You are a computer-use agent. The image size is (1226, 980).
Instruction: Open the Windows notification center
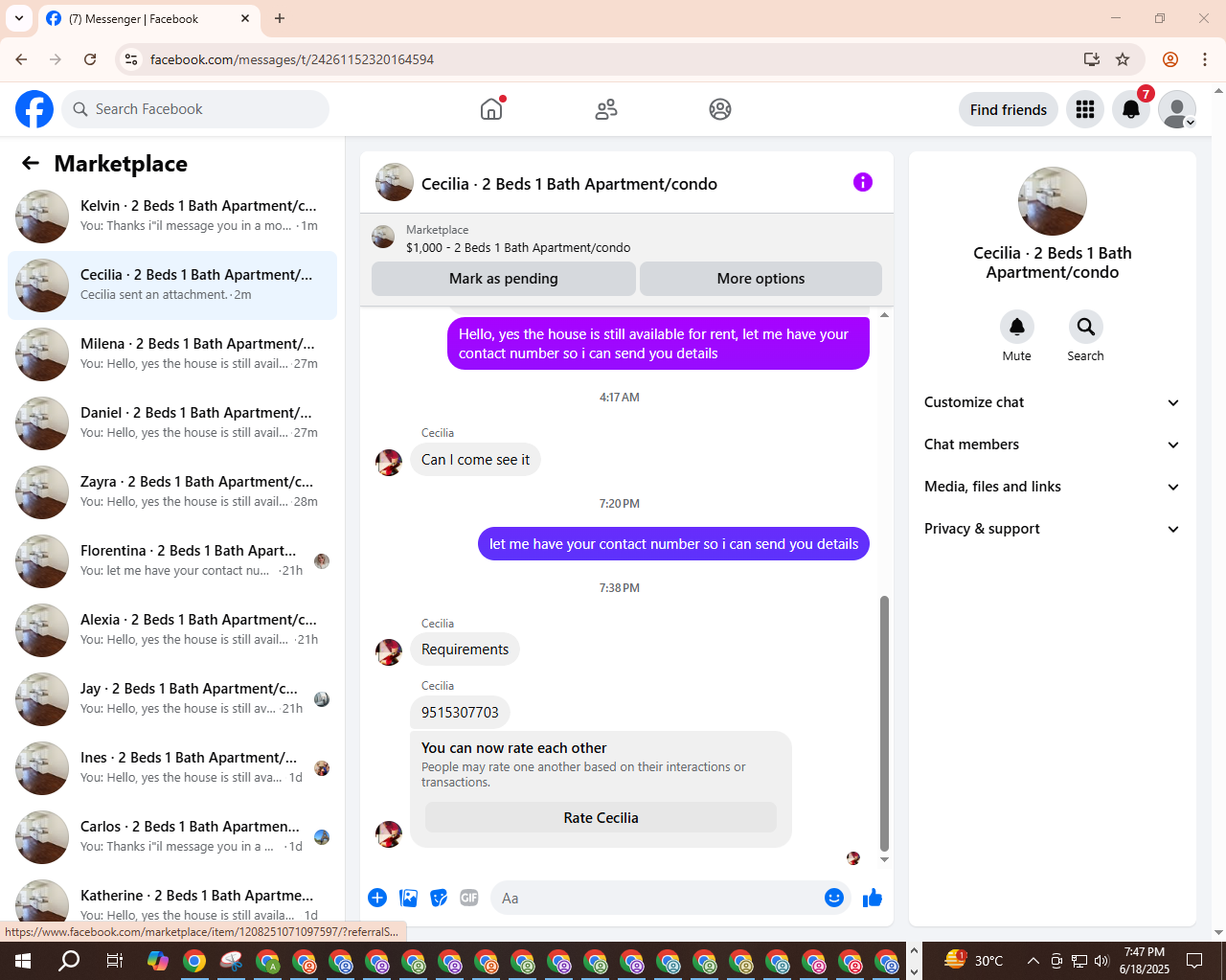coord(1194,960)
